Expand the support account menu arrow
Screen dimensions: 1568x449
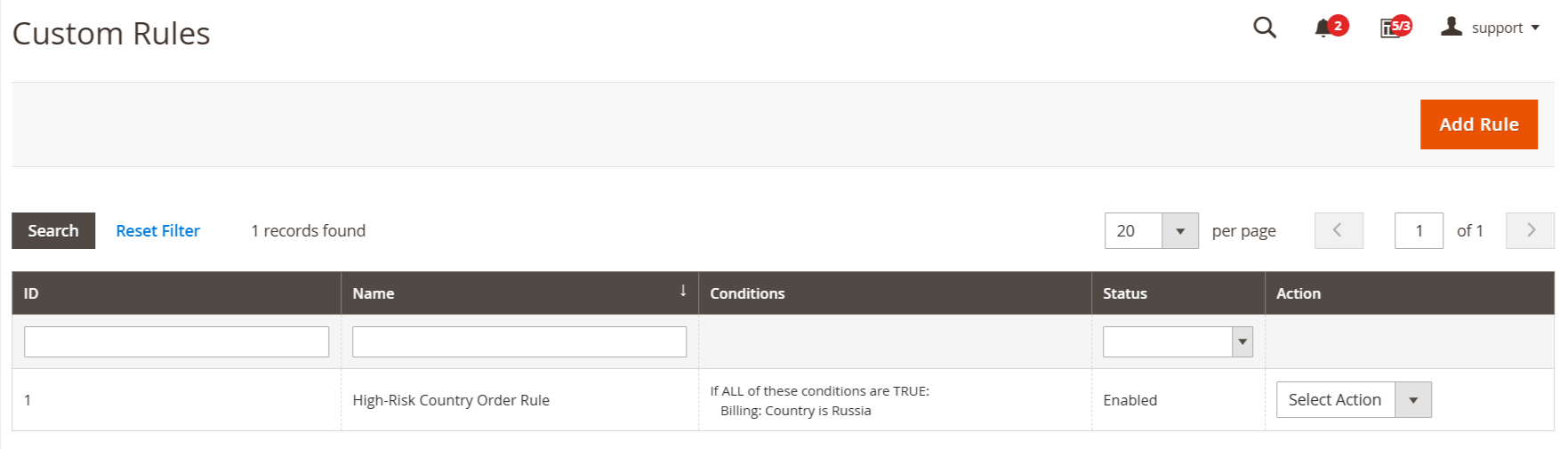pos(1535,28)
